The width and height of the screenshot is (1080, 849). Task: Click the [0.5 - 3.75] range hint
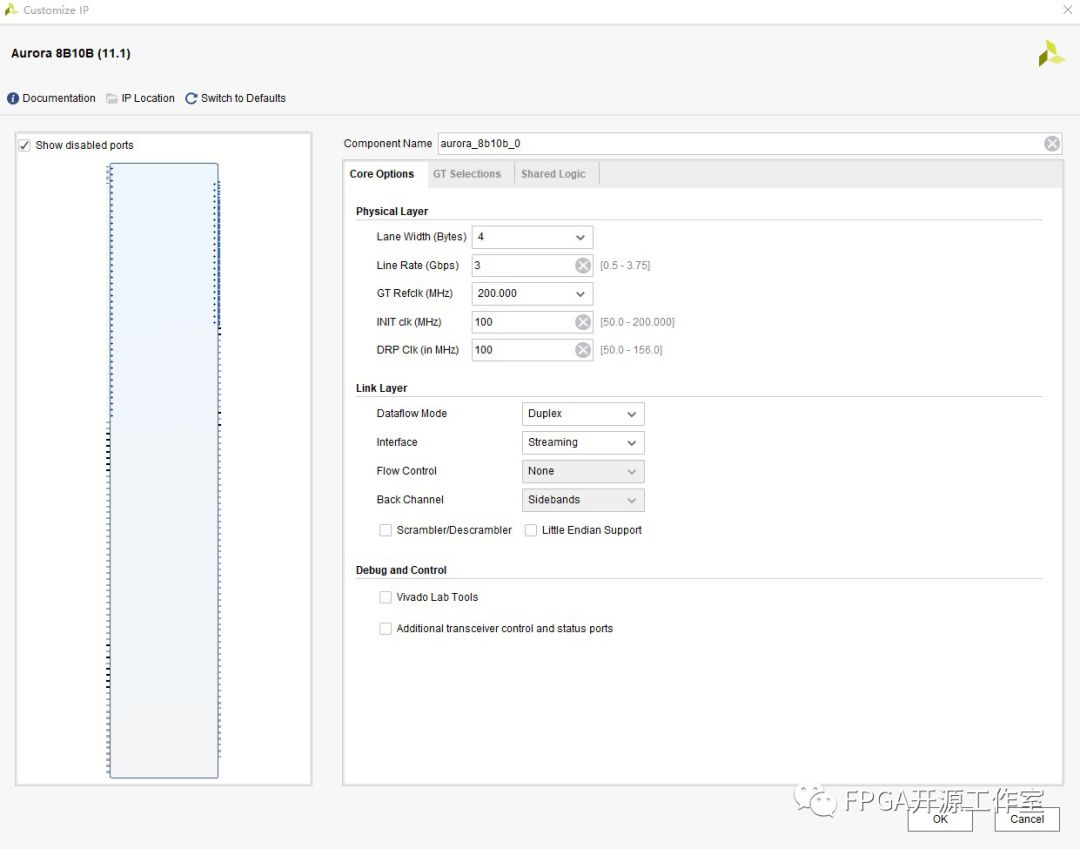[625, 265]
